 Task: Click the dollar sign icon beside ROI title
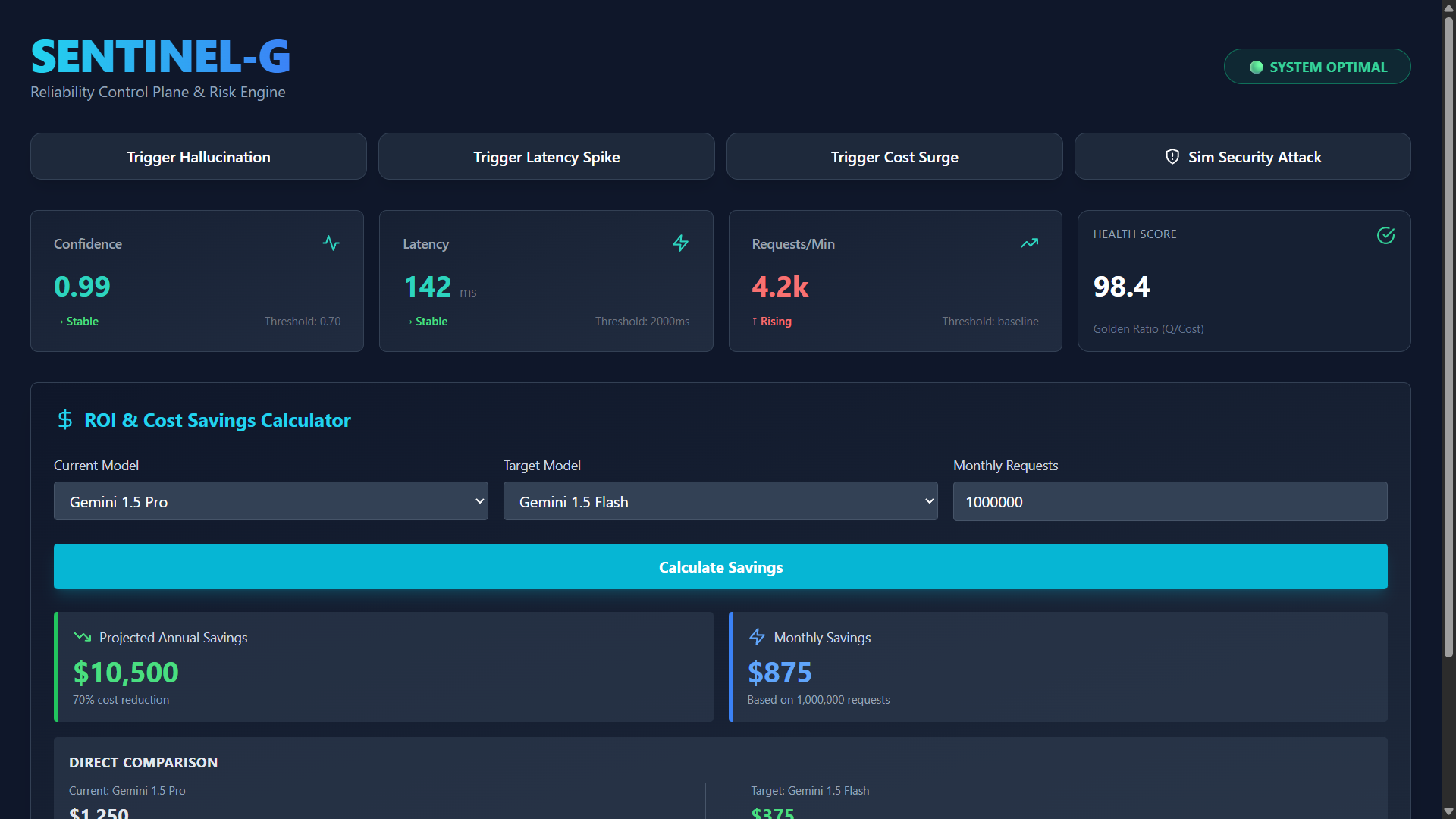point(65,419)
